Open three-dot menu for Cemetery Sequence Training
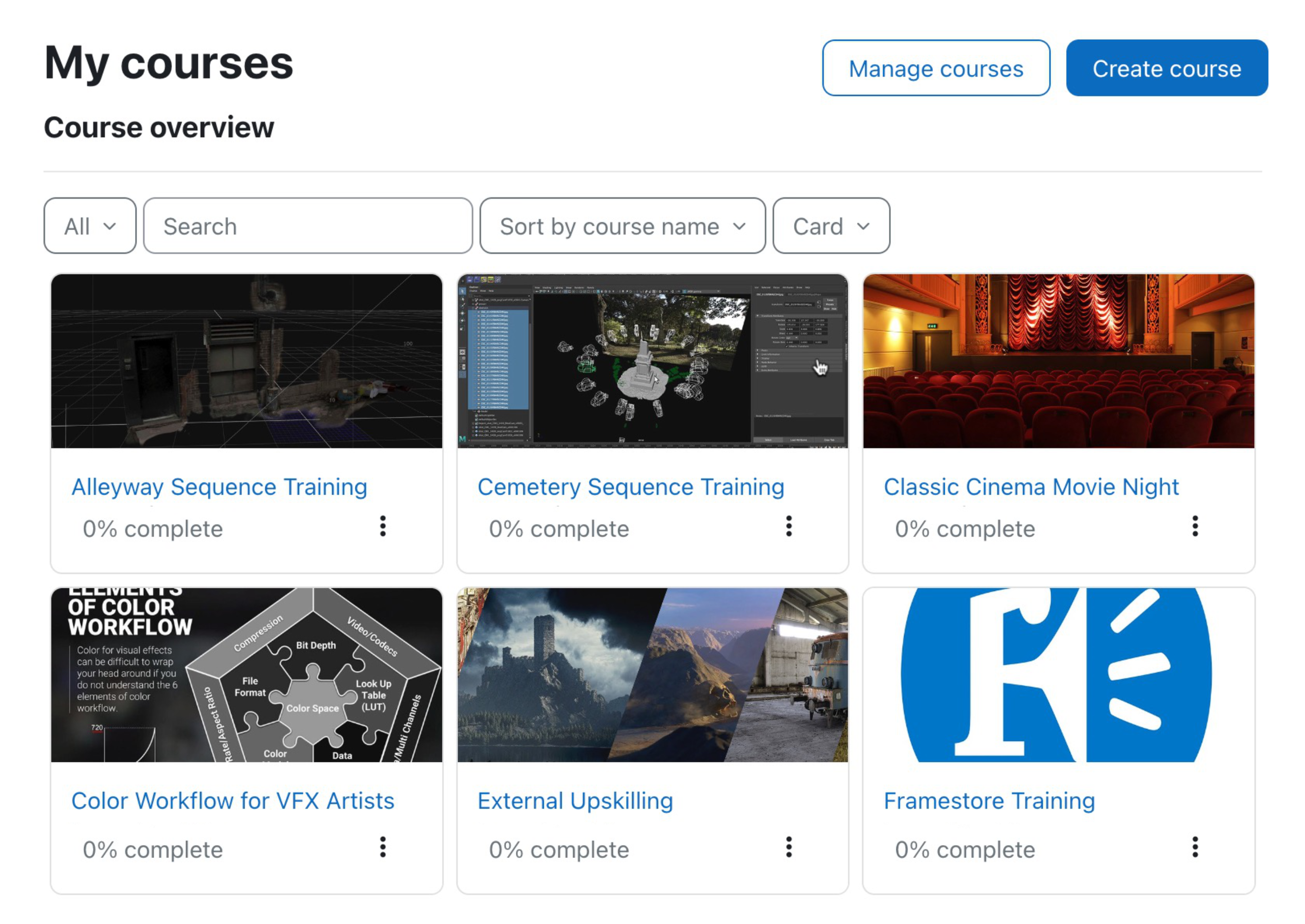 [789, 526]
